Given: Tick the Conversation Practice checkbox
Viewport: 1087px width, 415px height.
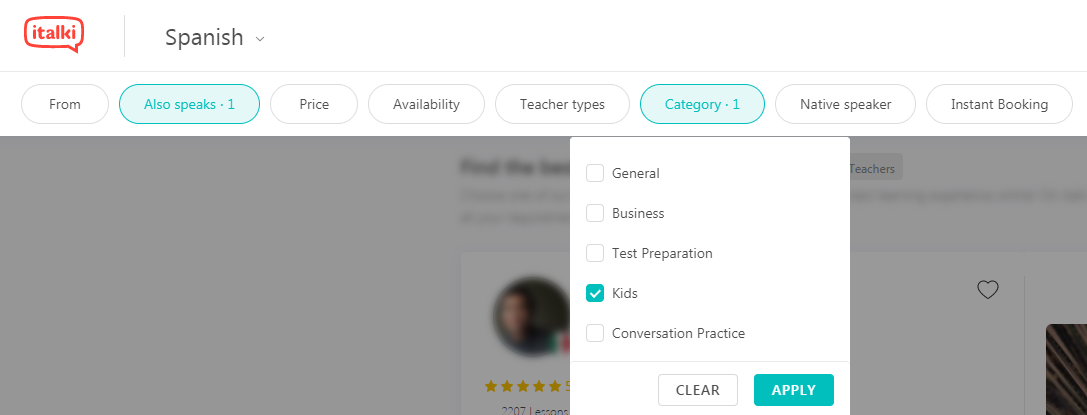Looking at the screenshot, I should pyautogui.click(x=595, y=333).
